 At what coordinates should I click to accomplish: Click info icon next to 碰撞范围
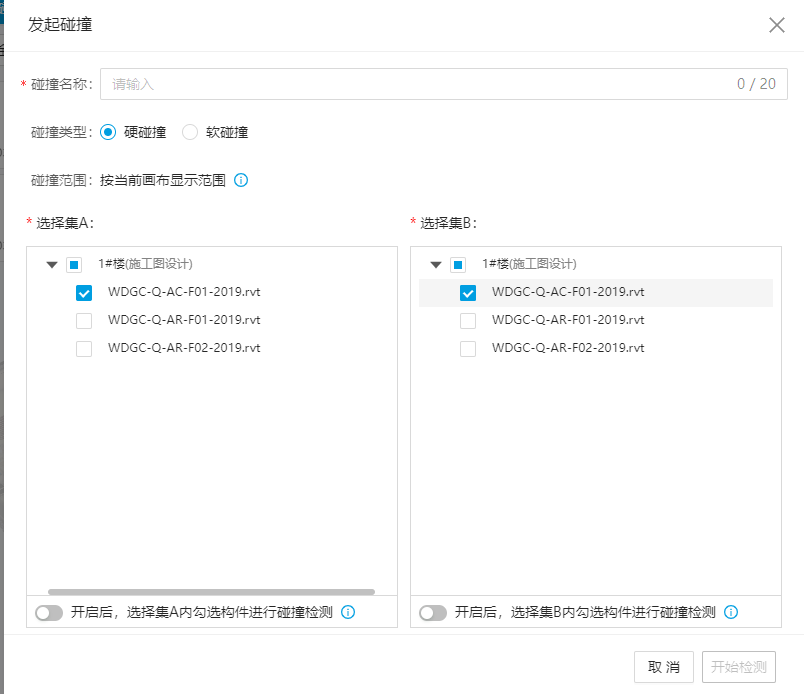(241, 181)
